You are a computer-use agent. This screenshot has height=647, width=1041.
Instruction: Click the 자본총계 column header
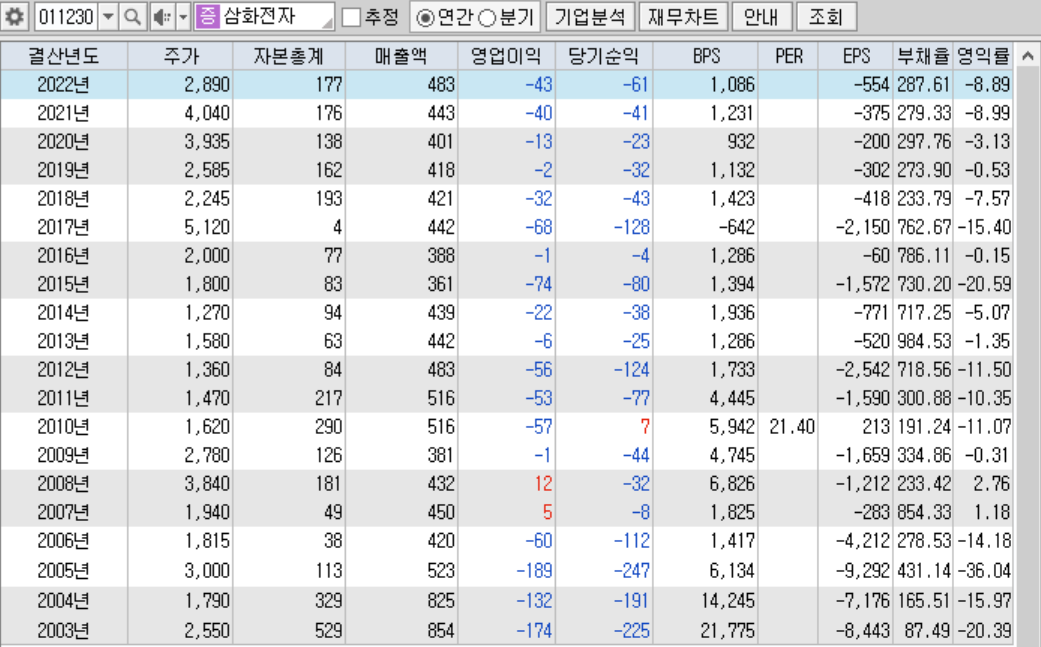click(289, 56)
